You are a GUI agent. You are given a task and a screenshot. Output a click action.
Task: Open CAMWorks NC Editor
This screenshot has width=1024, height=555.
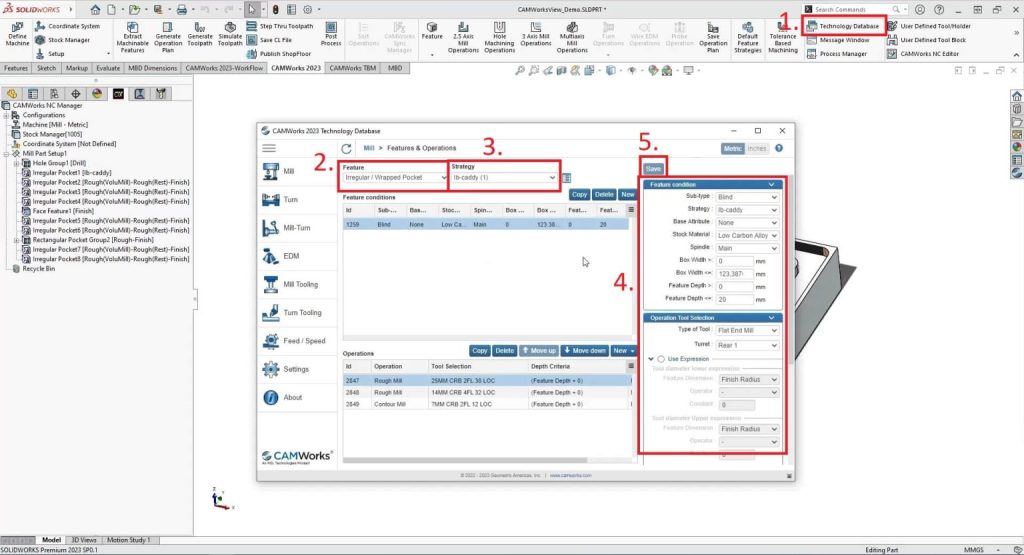click(x=923, y=54)
